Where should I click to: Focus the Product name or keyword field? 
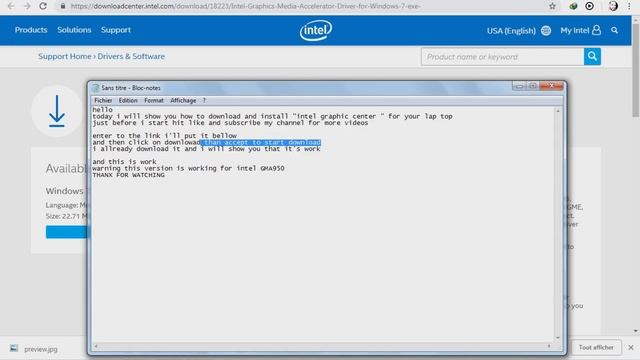point(502,57)
